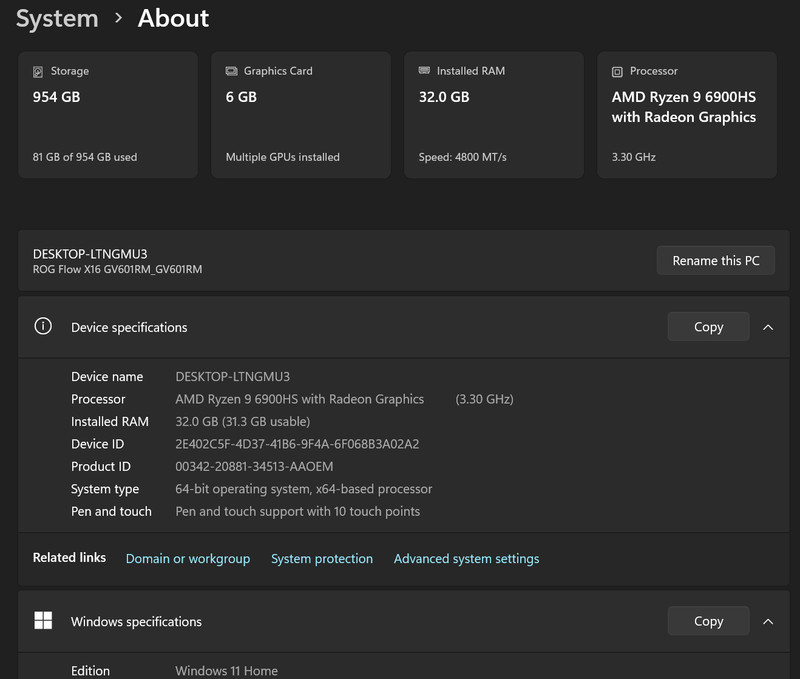Click the 'Product ID' row label
Screen dimensions: 800x679
tap(101, 466)
